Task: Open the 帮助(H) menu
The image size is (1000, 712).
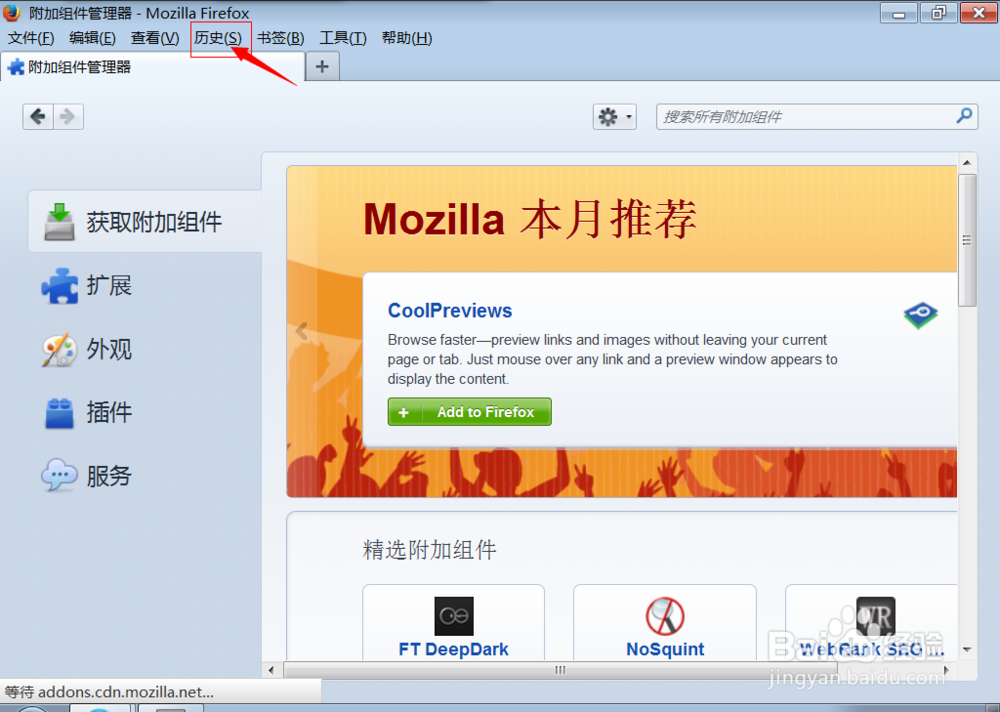Action: tap(407, 38)
